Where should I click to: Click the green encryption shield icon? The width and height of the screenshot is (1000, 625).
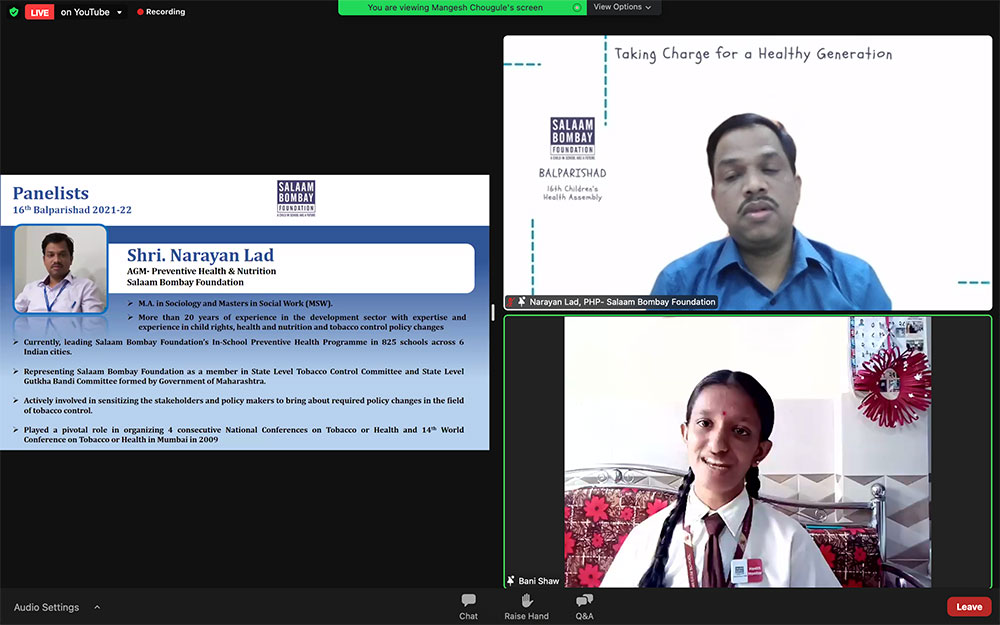point(13,12)
